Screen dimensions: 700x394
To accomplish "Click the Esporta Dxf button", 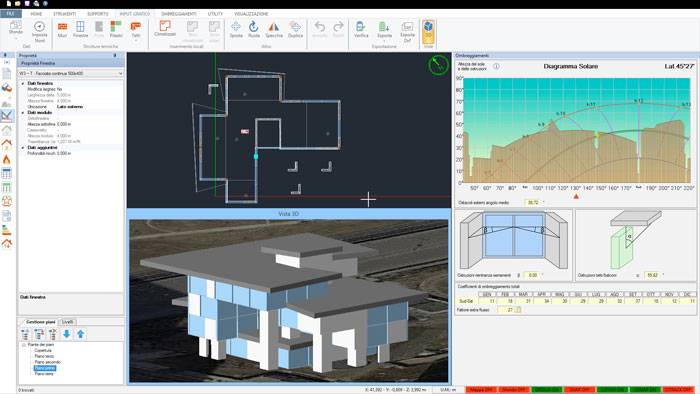I will (407, 32).
